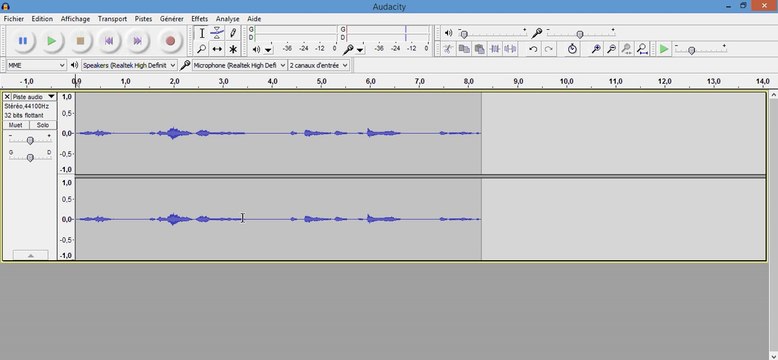The image size is (778, 360).
Task: Open recording meter dropdown arrow
Action: (x=361, y=50)
